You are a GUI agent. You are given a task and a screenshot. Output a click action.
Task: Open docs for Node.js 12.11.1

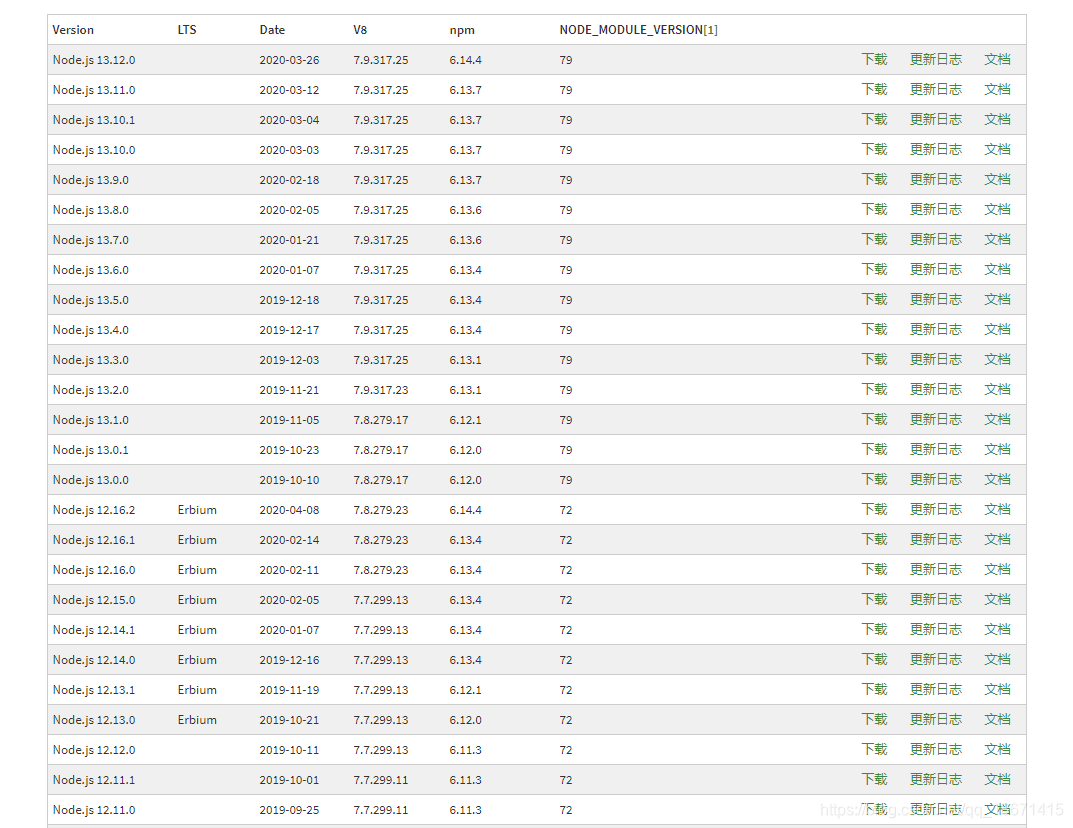[997, 779]
